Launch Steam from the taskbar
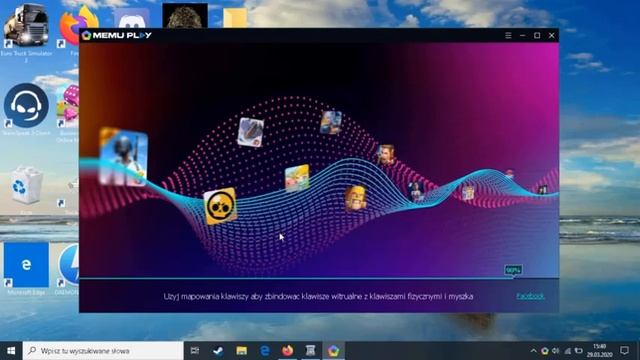 (x=218, y=351)
